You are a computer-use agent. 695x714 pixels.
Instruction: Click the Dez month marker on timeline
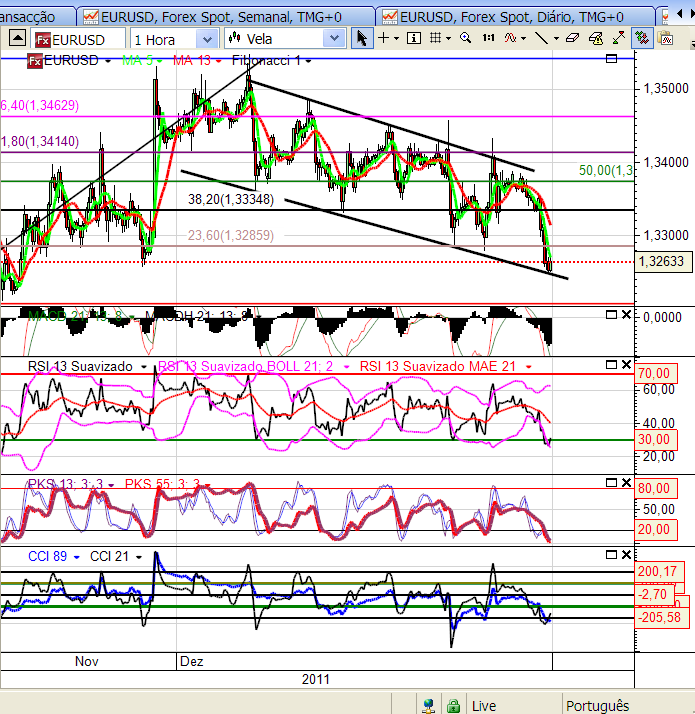point(191,661)
